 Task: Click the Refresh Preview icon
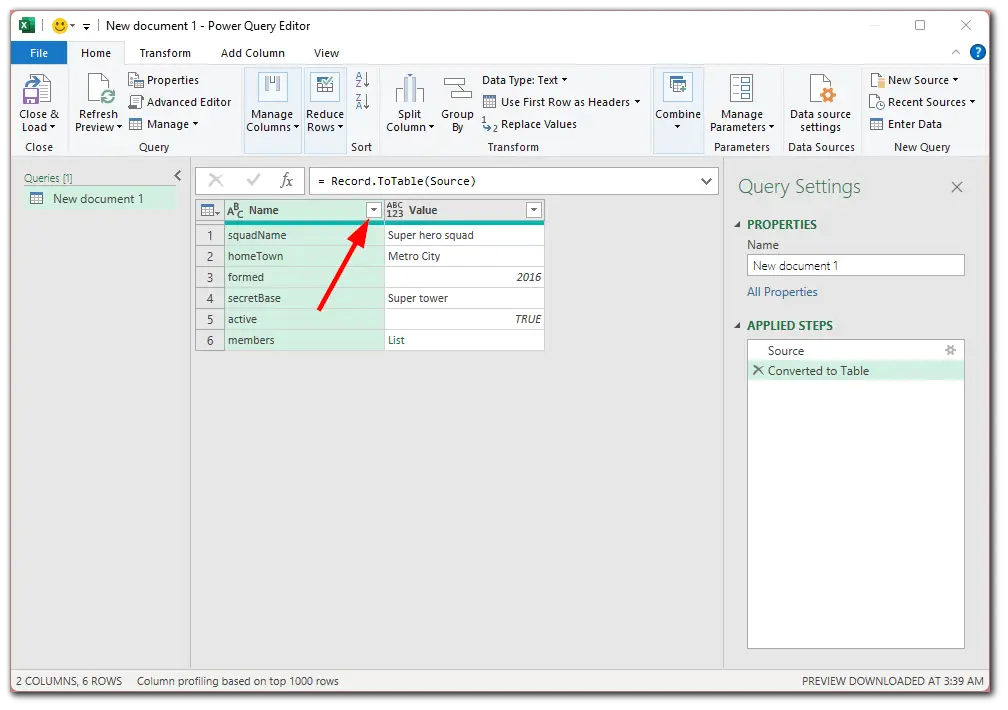(x=100, y=89)
